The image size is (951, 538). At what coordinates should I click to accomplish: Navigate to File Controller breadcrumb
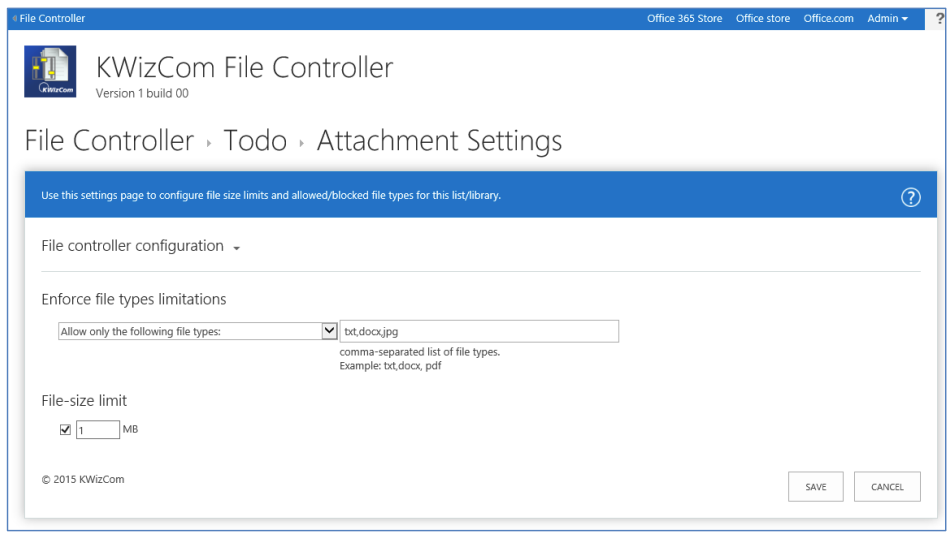tap(109, 141)
